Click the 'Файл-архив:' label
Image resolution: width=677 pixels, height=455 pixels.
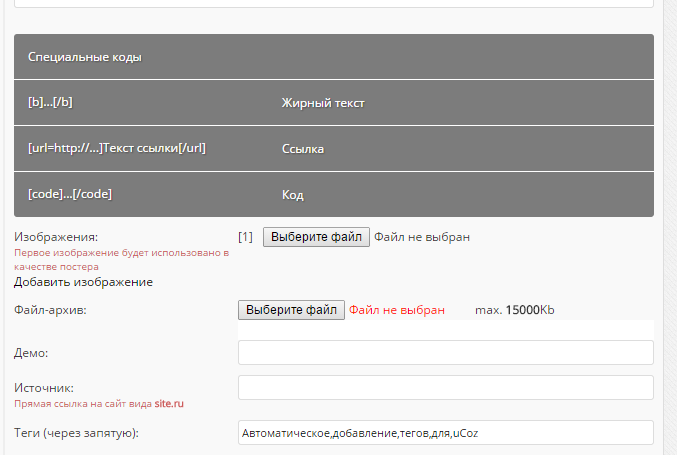(50, 310)
